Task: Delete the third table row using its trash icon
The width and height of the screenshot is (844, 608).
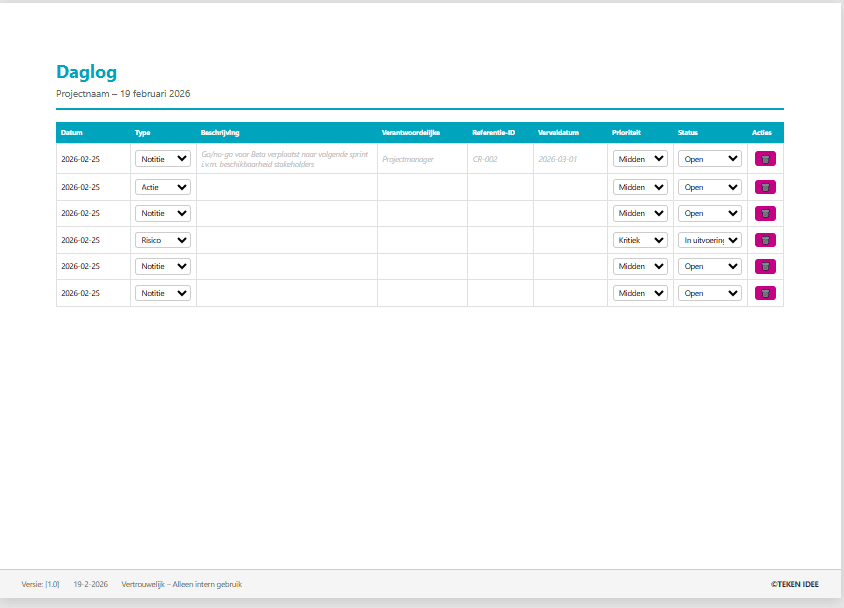Action: (765, 214)
